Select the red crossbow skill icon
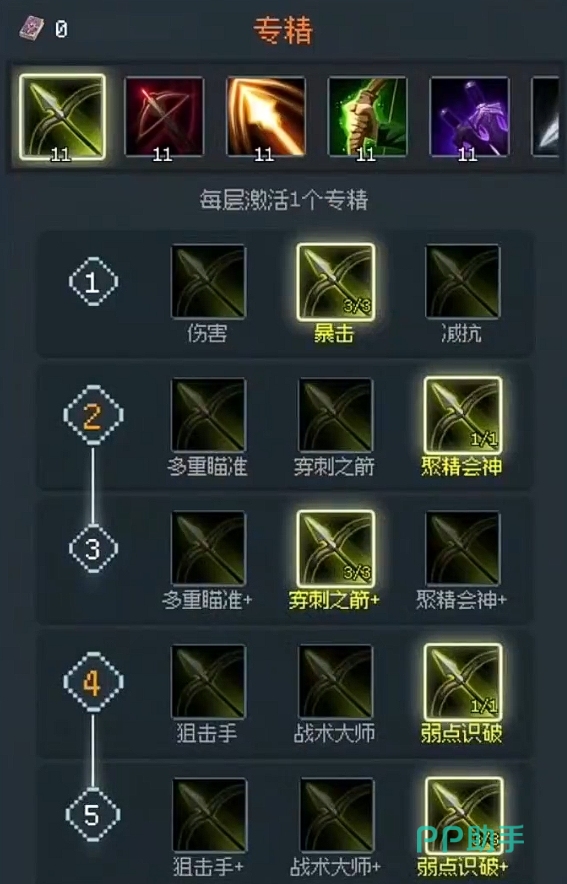The height and width of the screenshot is (884, 567). point(164,117)
